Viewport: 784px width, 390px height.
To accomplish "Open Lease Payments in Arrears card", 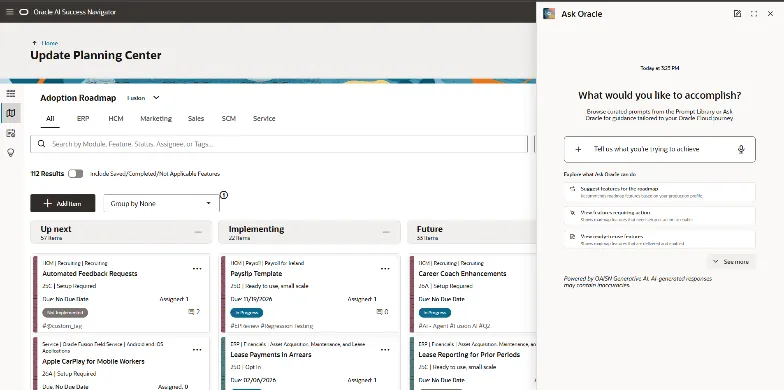I will click(271, 354).
